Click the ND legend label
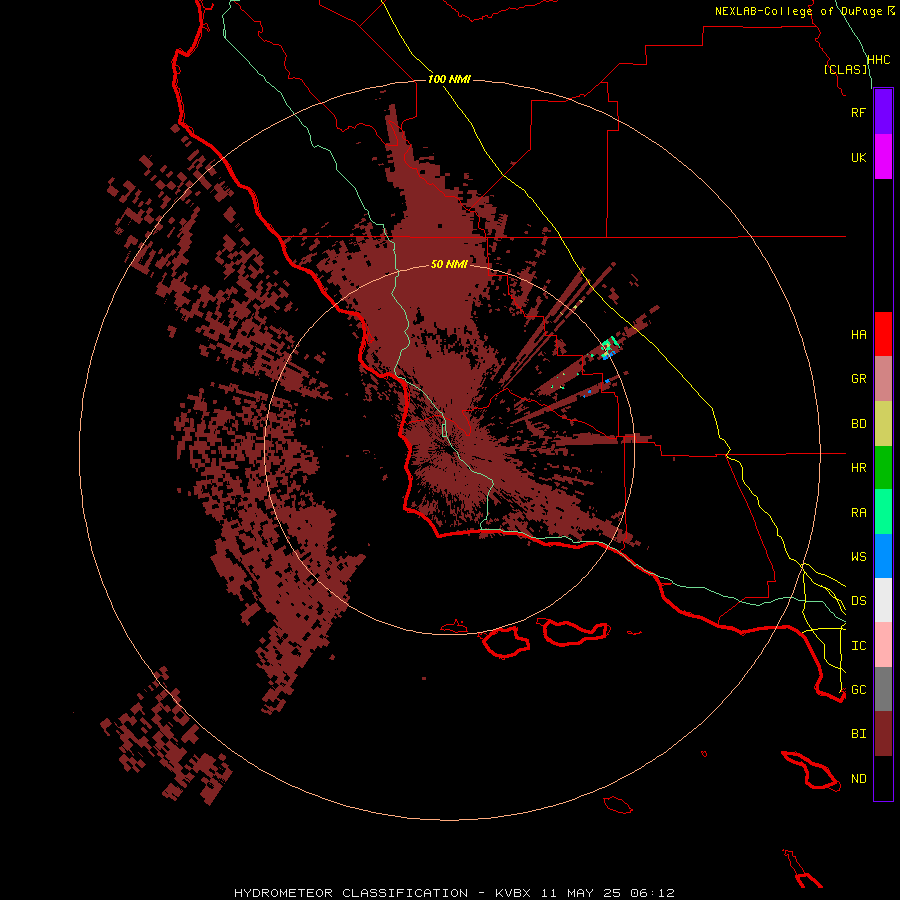The image size is (900, 900). pyautogui.click(x=858, y=778)
